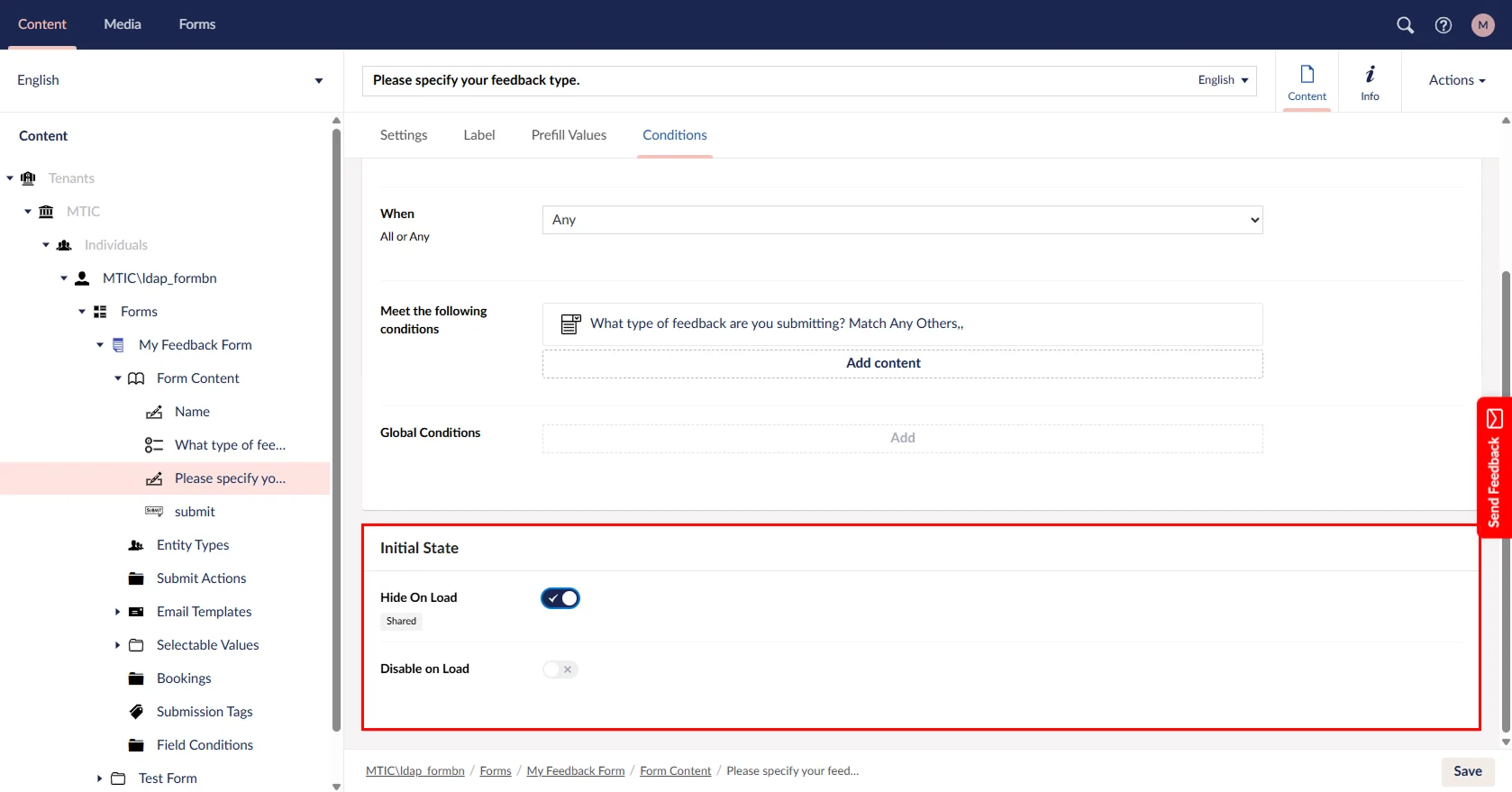Expand the Selectable Values tree node
The image size is (1512, 792).
[x=117, y=645]
